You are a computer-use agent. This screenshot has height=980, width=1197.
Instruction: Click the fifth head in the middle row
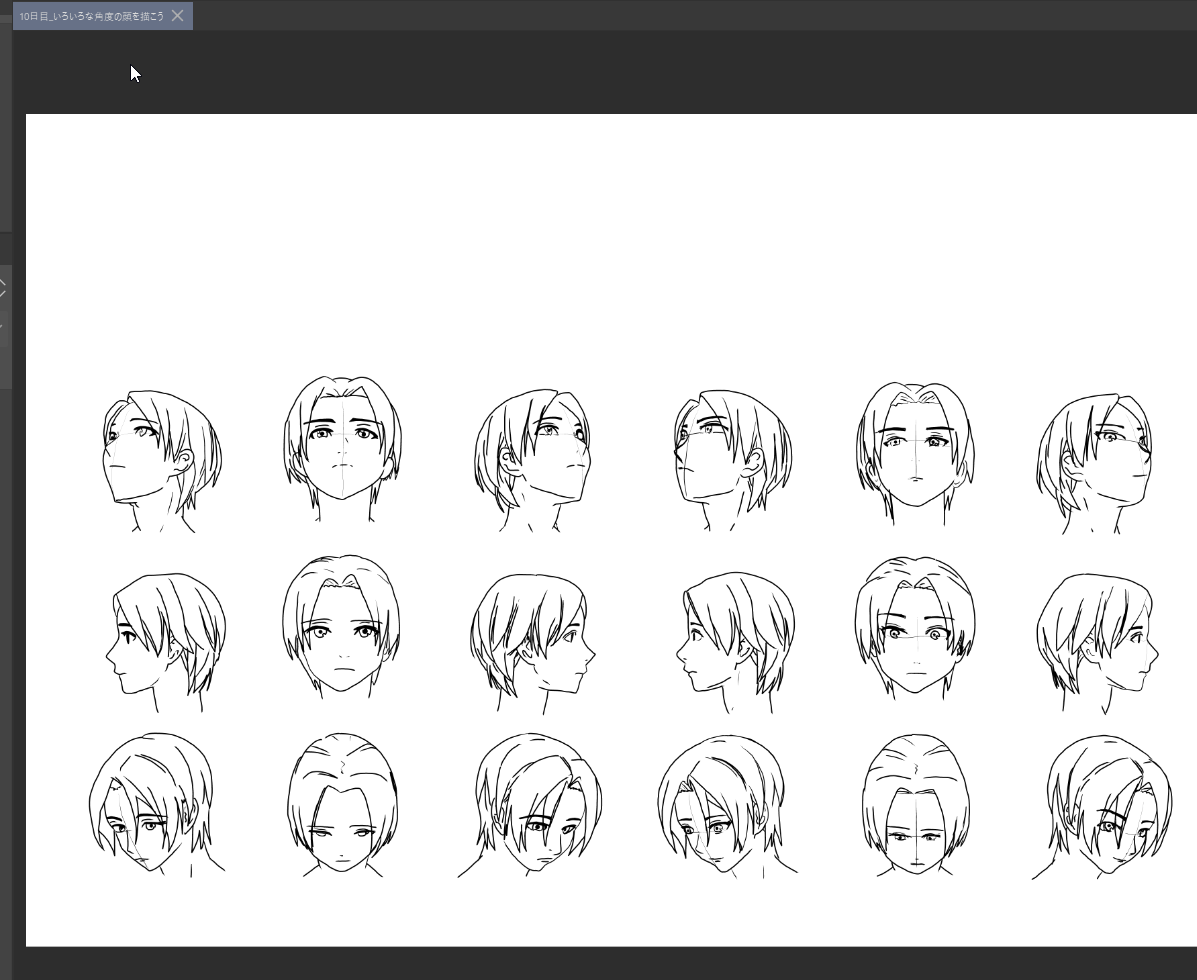point(915,625)
